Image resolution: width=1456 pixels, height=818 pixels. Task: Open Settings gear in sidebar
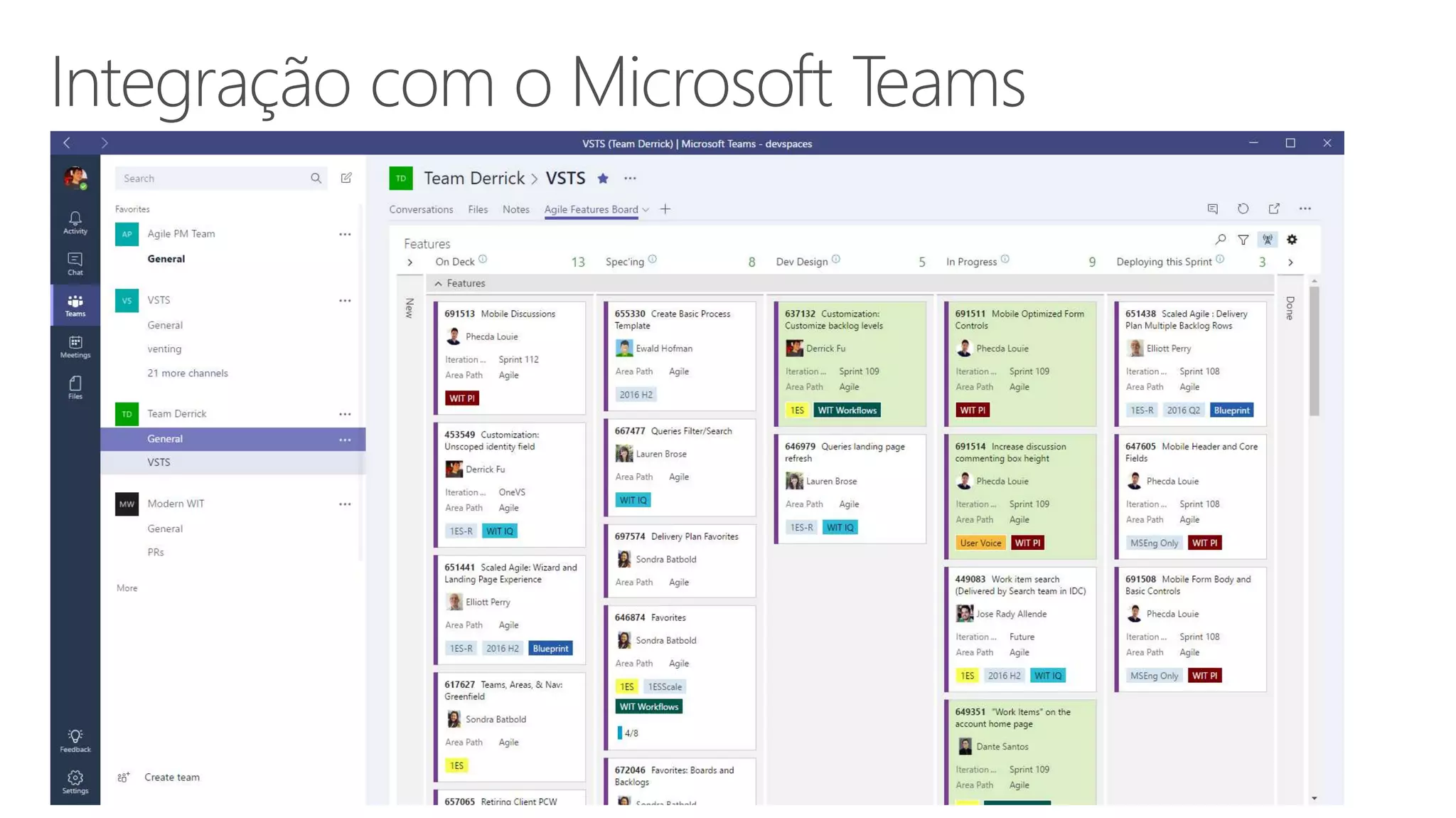click(x=75, y=782)
